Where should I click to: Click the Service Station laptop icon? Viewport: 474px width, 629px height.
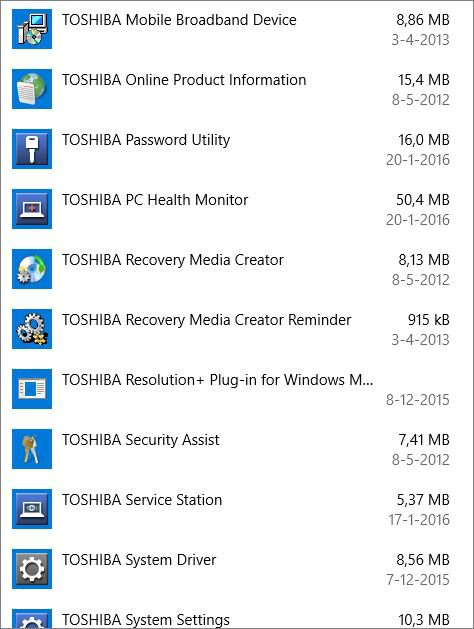(x=32, y=509)
